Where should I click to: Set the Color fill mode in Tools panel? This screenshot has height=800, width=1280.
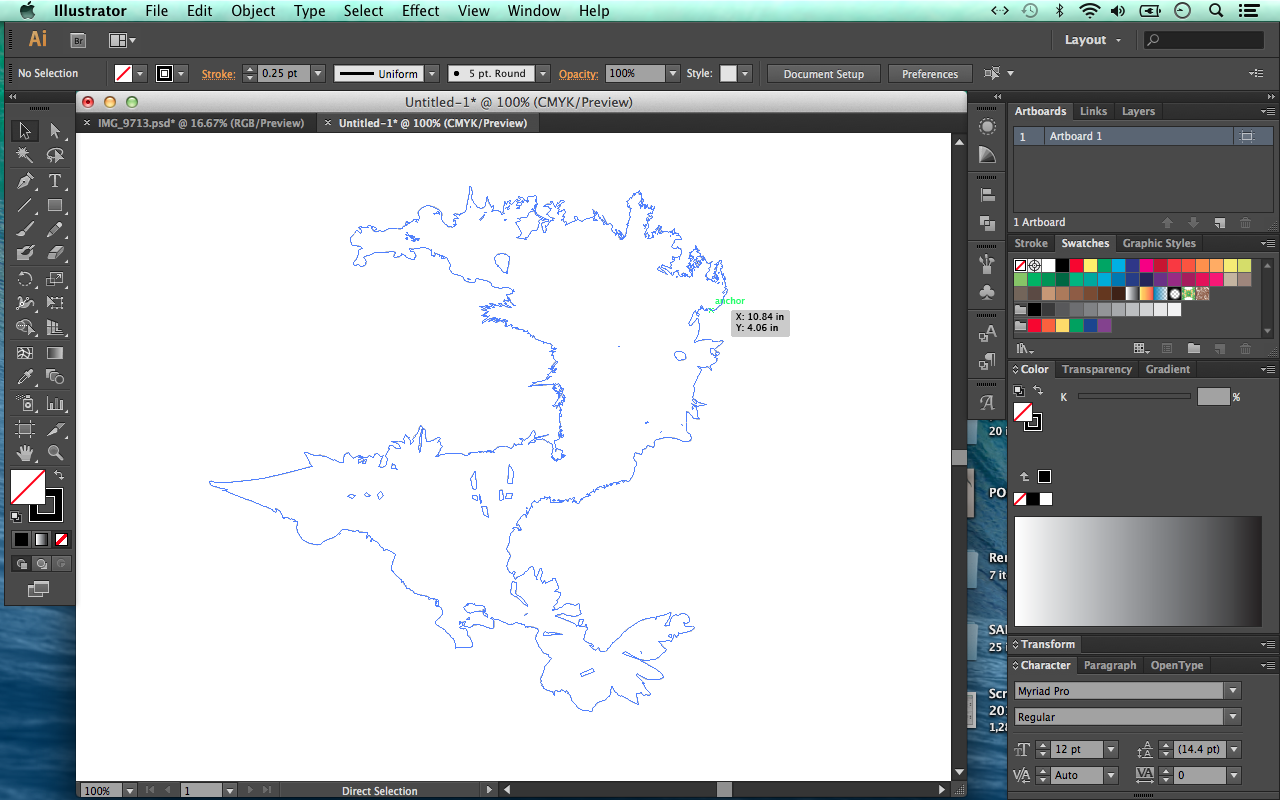tap(21, 539)
